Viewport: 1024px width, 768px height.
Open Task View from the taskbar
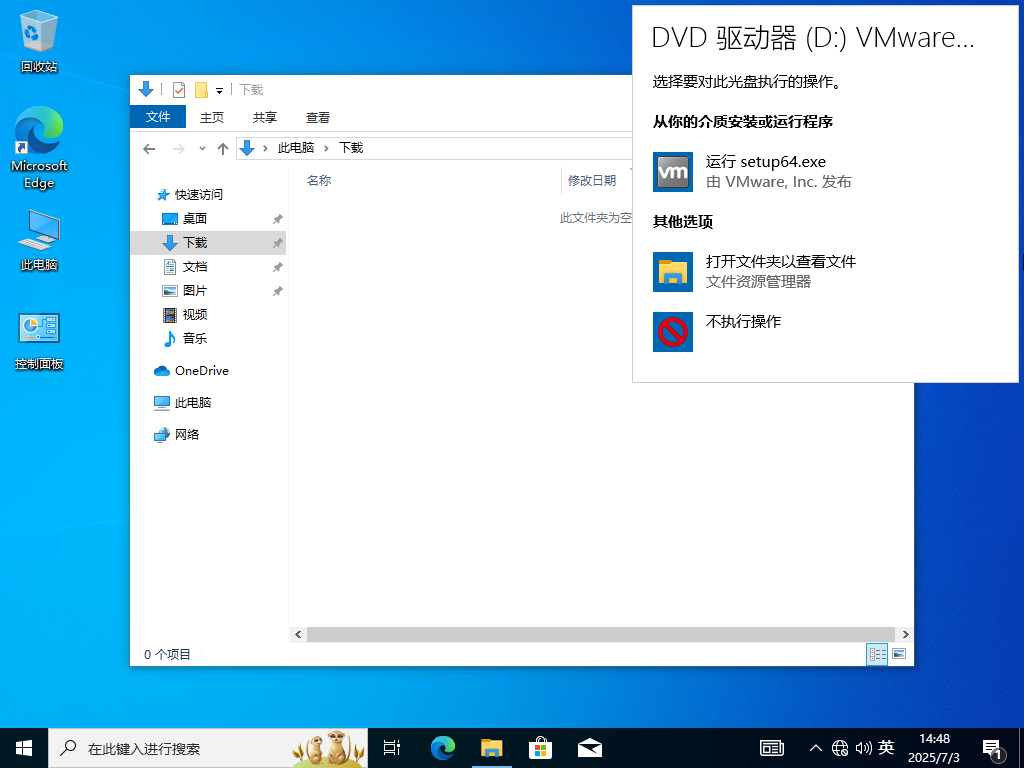pos(392,748)
